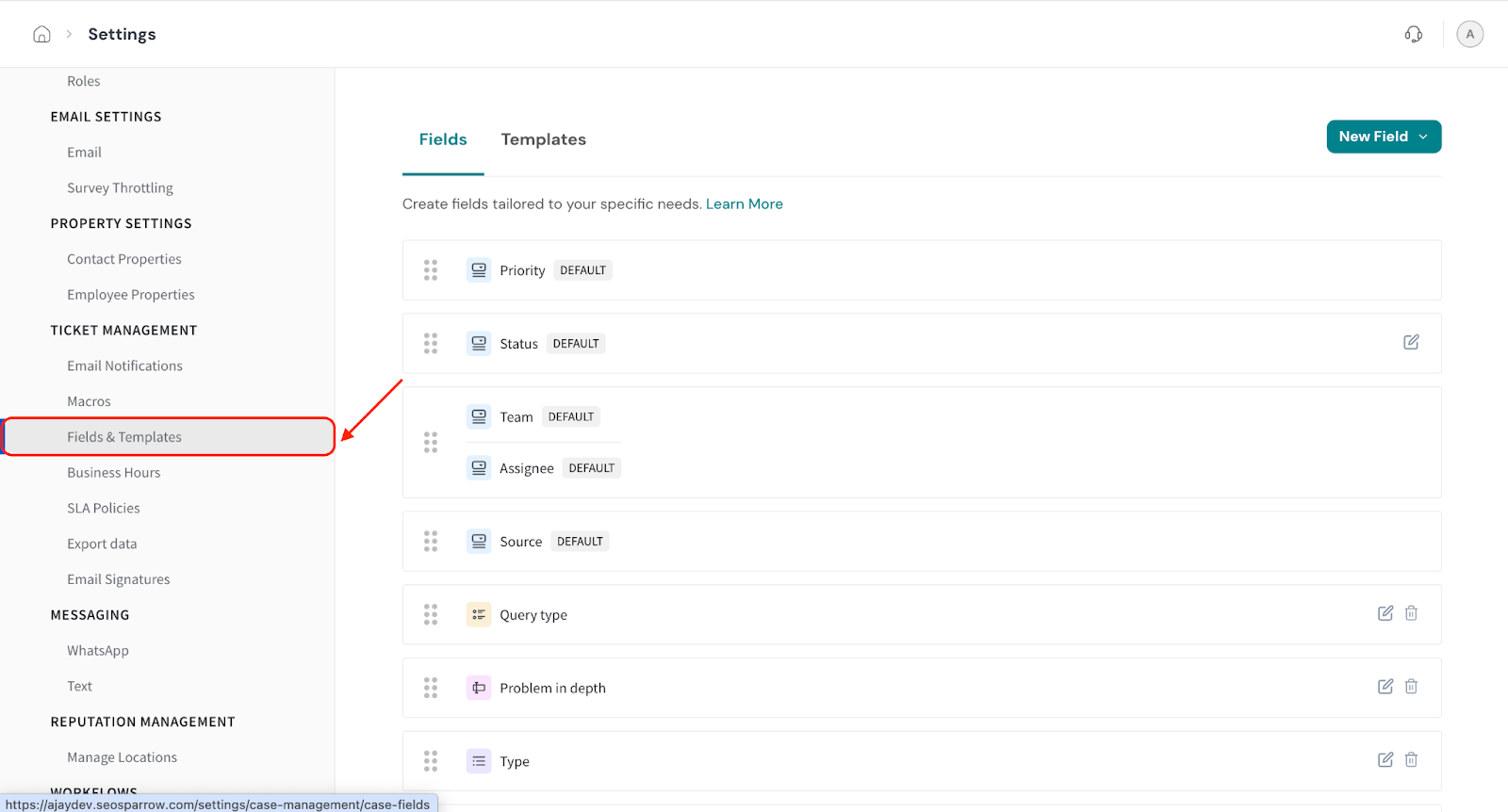
Task: Click the drag handle beside Priority
Action: tap(431, 270)
